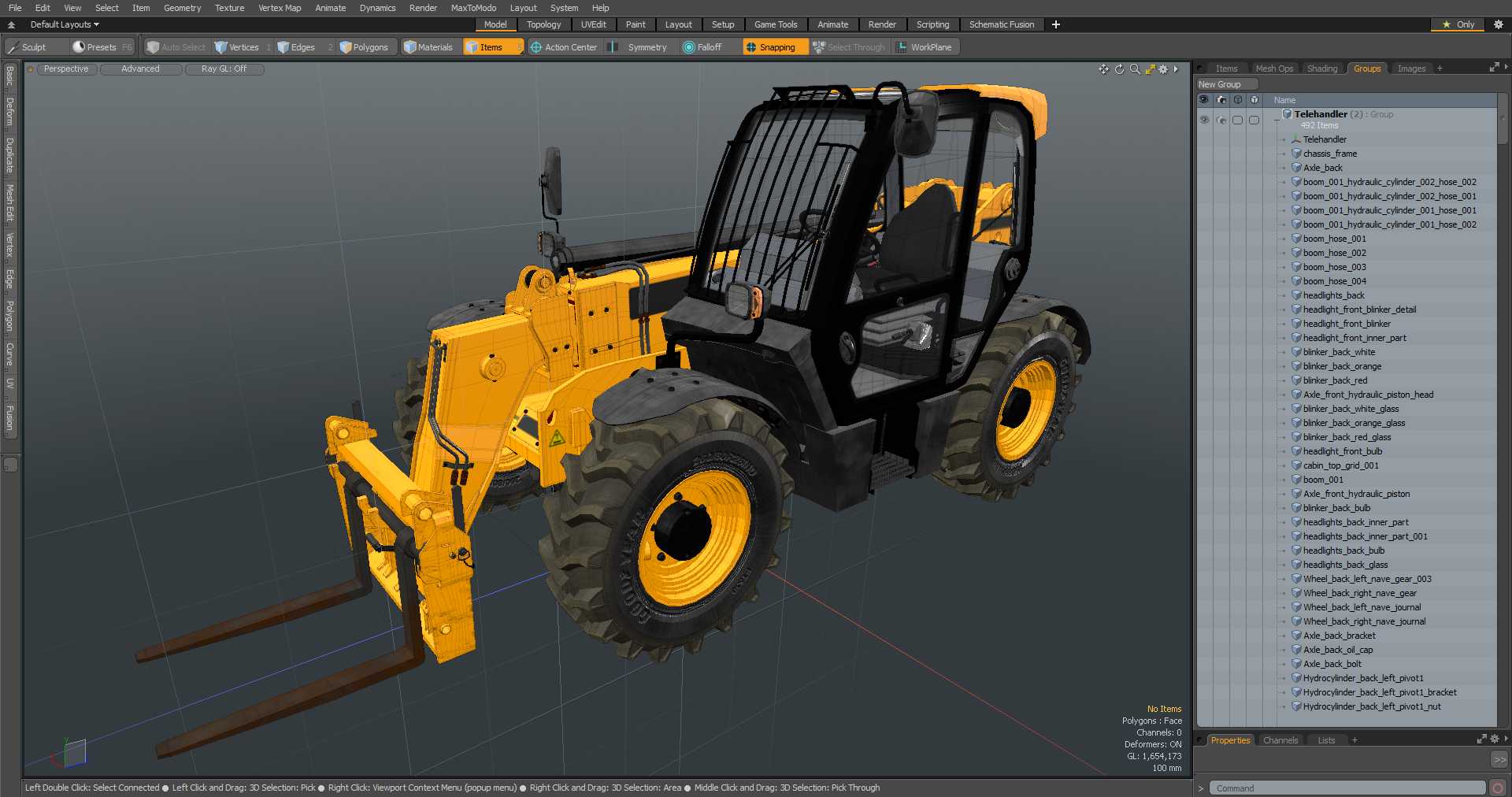The width and height of the screenshot is (1512, 797).
Task: Toggle the select checkbox of Telehandler group
Action: (1254, 120)
